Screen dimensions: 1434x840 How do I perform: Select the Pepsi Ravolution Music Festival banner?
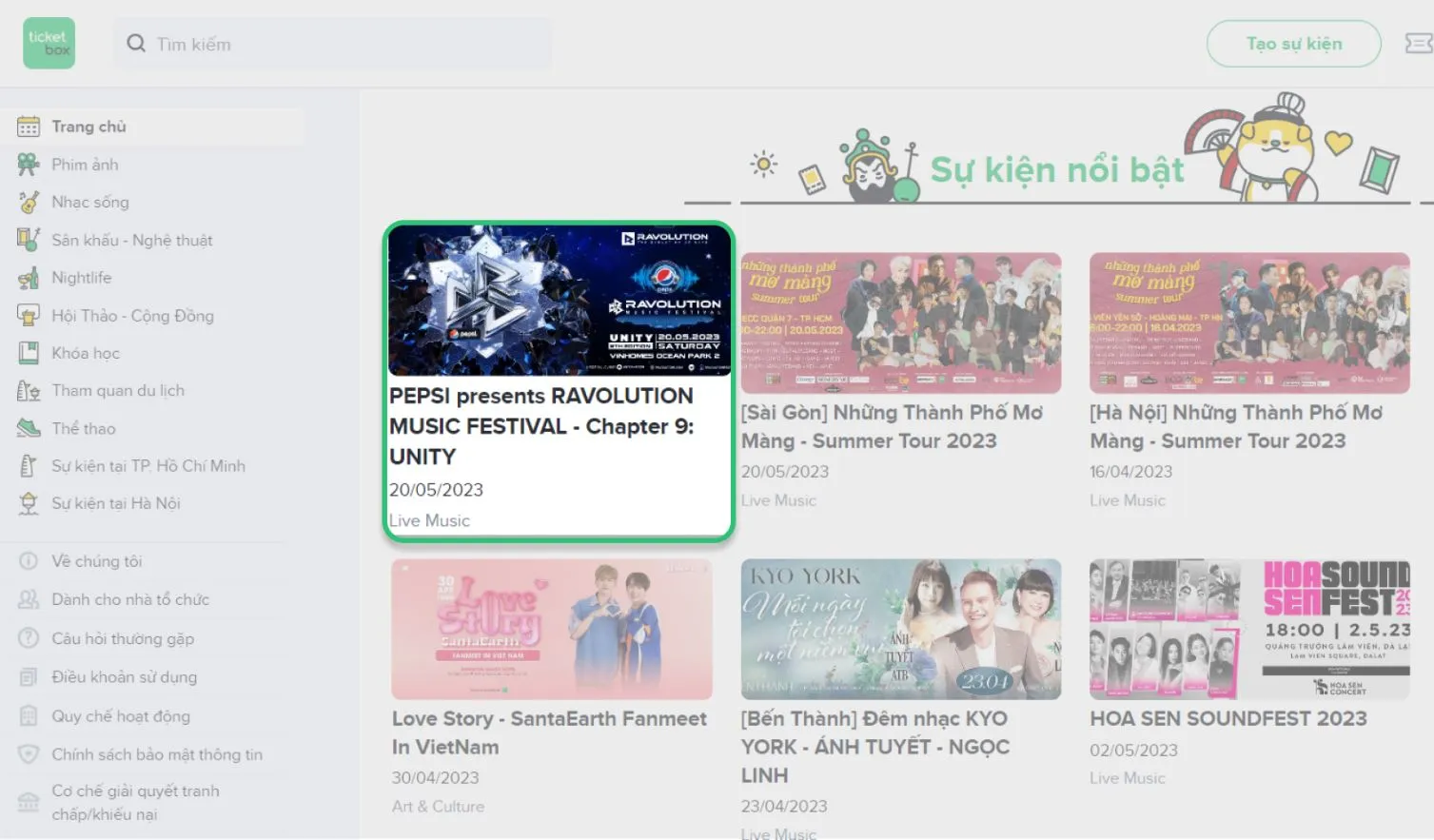tap(560, 301)
